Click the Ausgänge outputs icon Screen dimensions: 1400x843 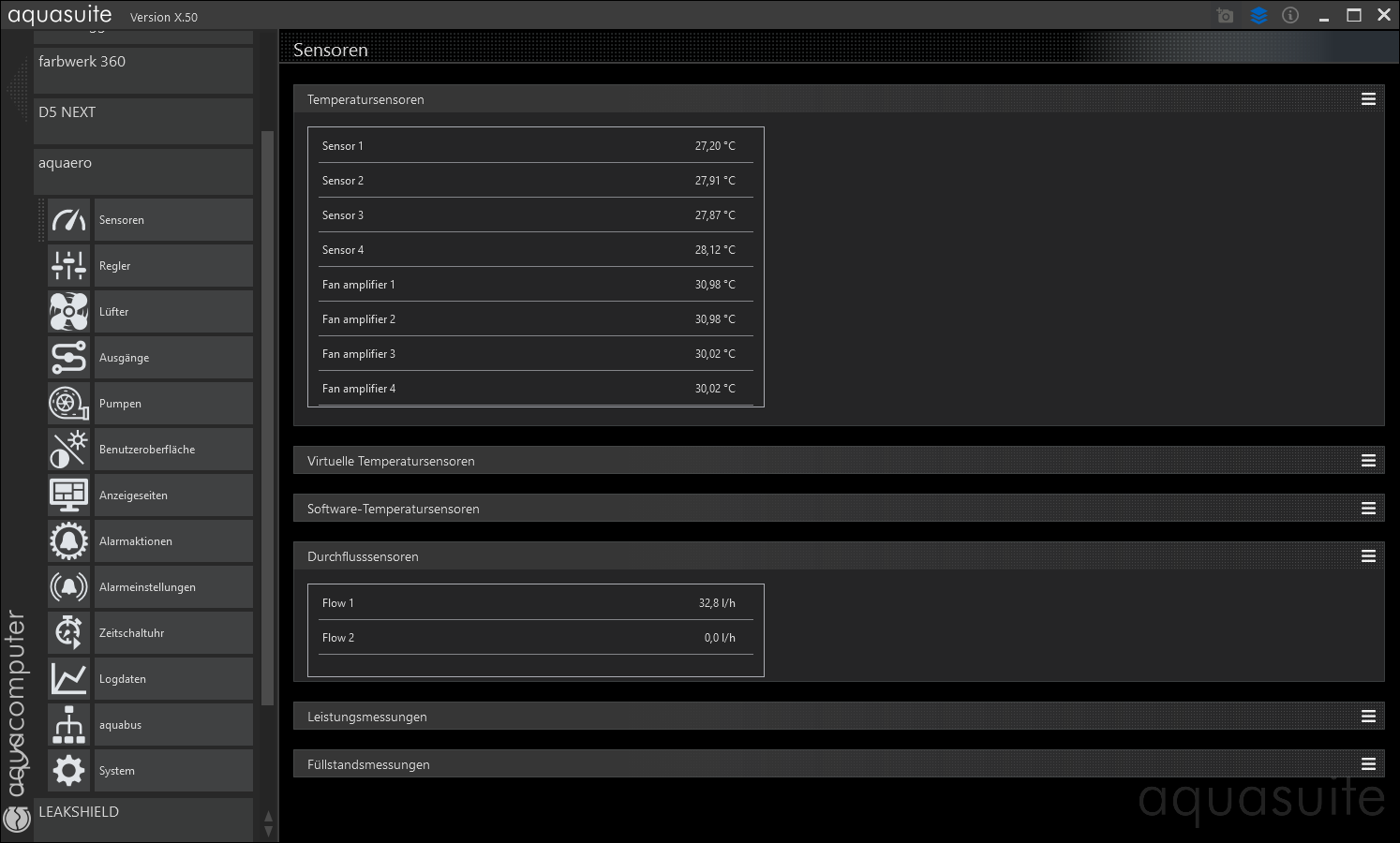click(69, 358)
